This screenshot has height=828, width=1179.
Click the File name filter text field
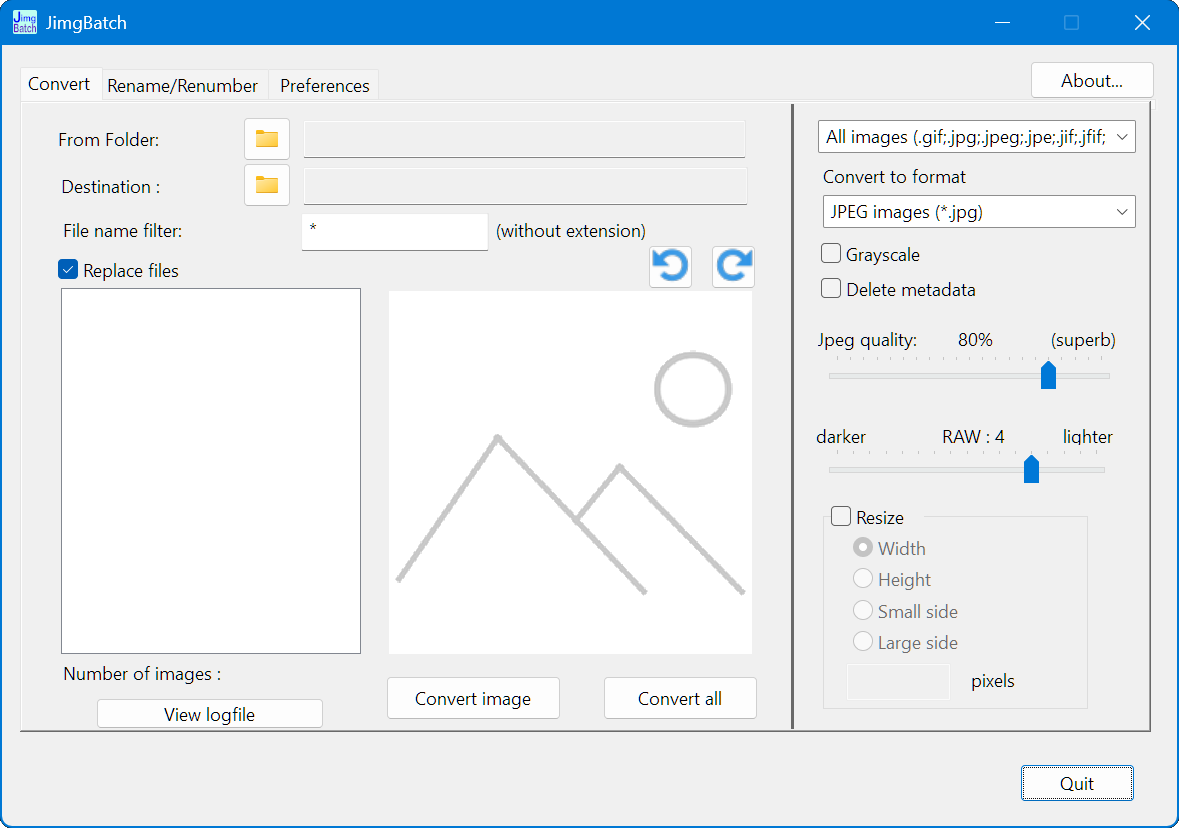(x=394, y=231)
